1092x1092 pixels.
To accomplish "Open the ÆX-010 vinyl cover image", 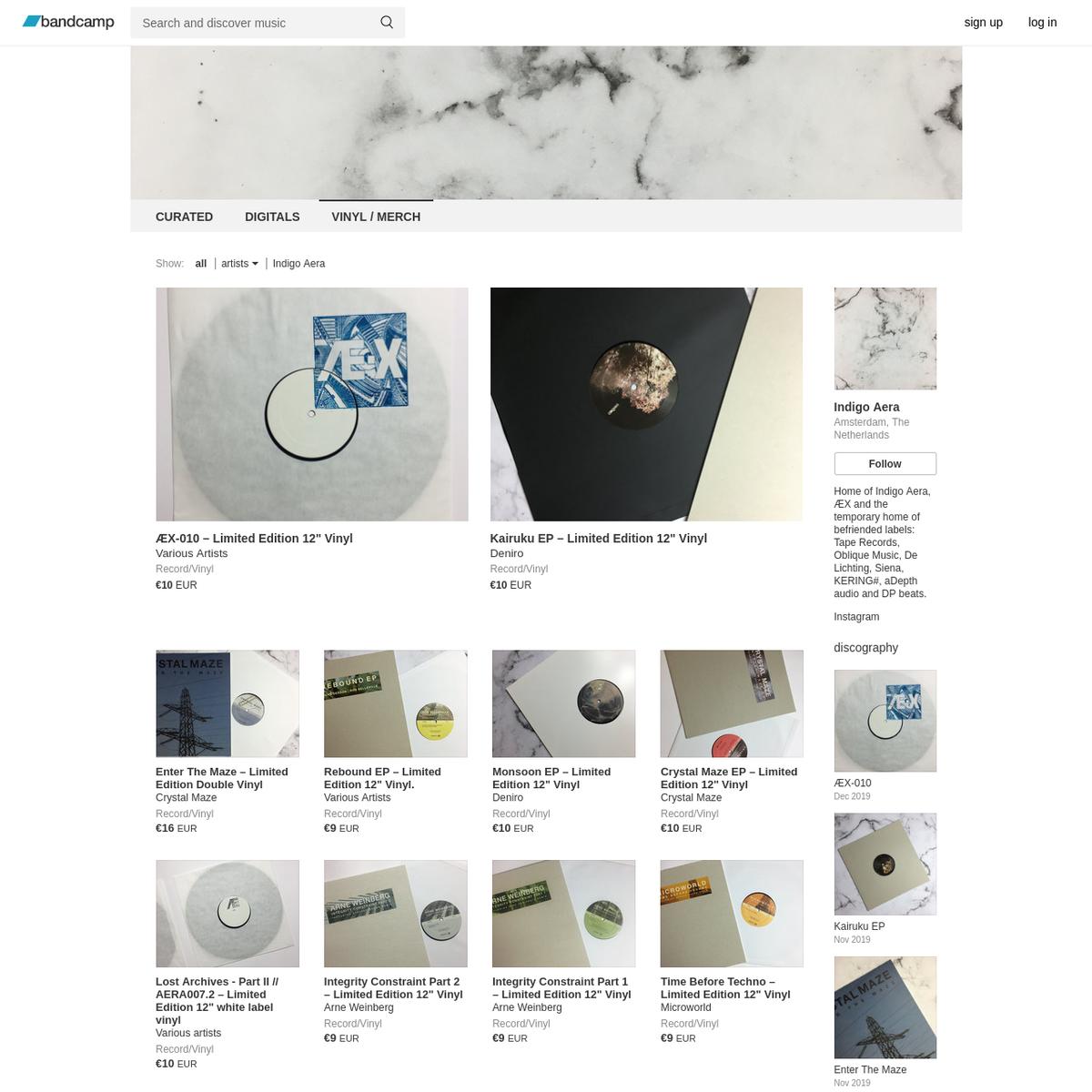I will tap(312, 404).
